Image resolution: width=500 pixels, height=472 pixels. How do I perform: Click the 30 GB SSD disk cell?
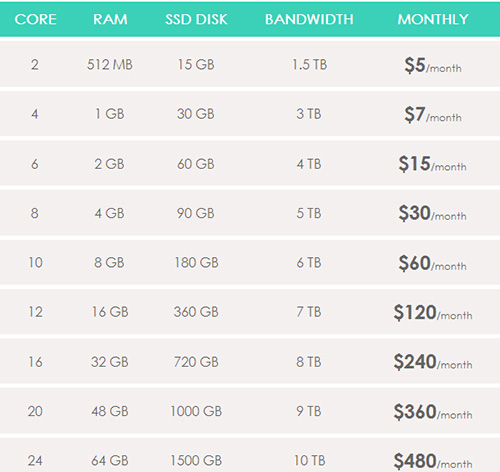tap(196, 114)
